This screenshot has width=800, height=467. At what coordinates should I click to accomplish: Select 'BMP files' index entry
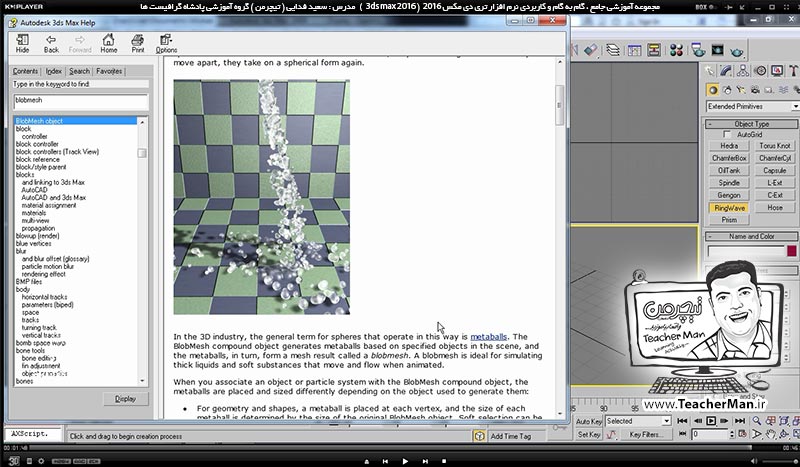coord(29,282)
